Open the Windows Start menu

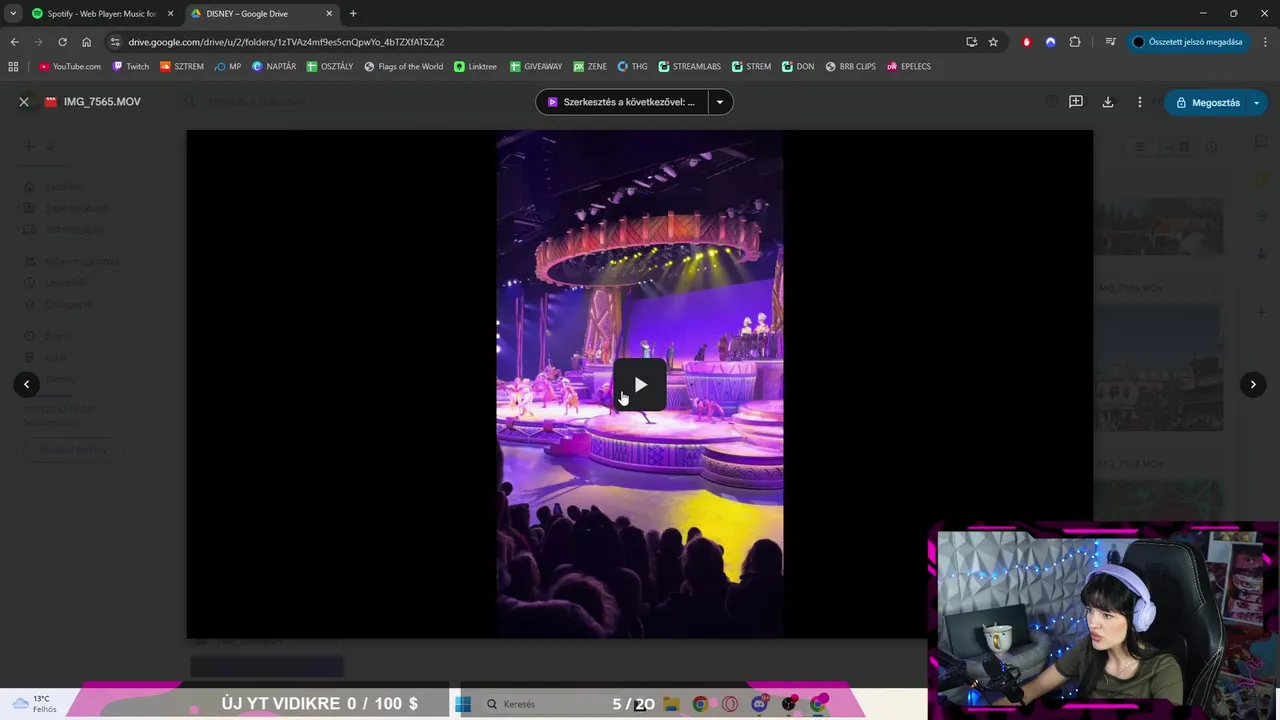point(463,704)
